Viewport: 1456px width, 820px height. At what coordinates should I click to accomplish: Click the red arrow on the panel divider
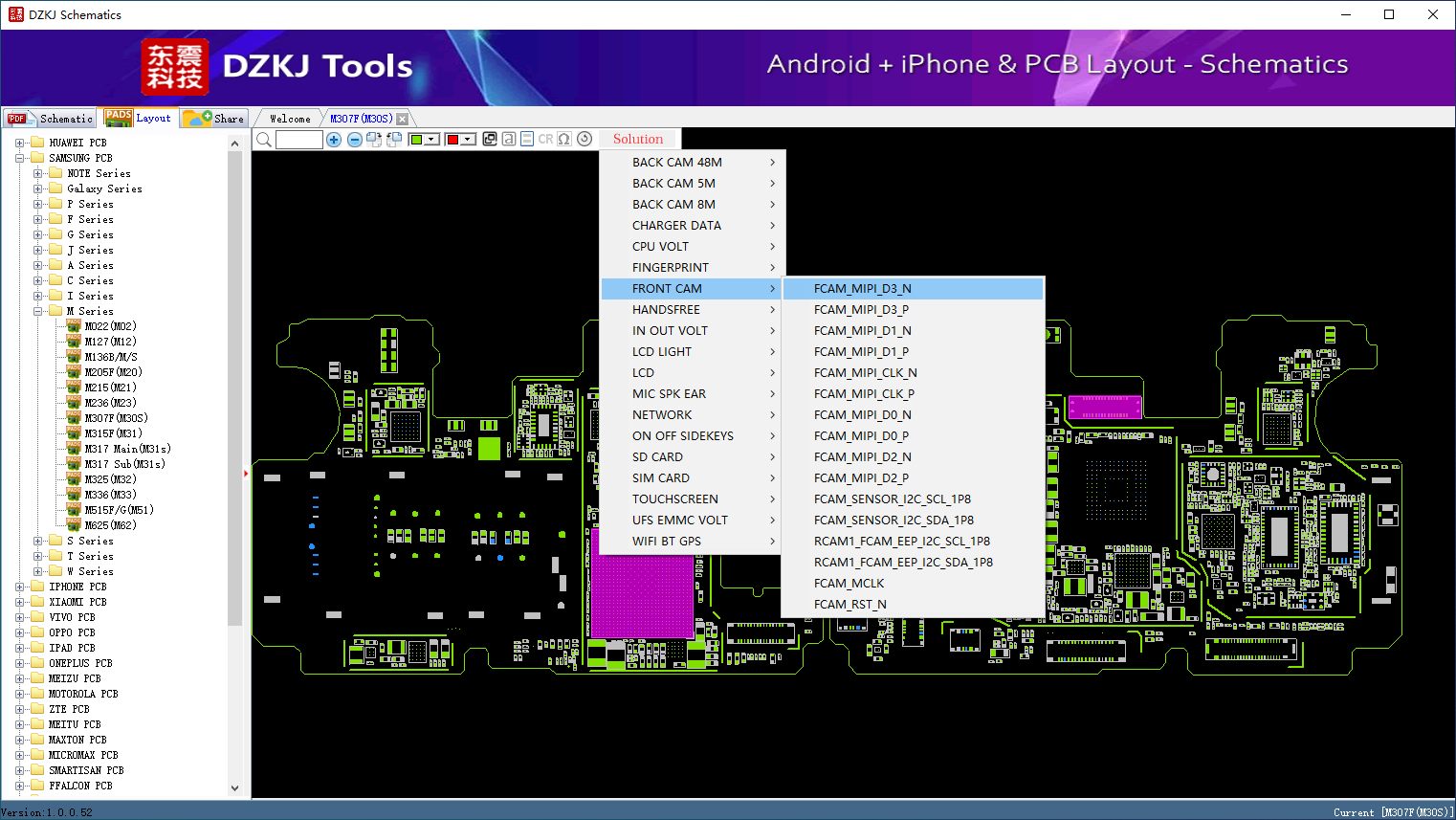point(246,474)
